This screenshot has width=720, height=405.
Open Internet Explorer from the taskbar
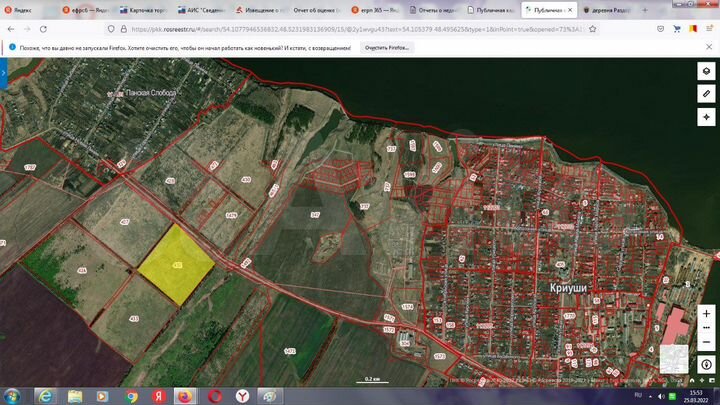pyautogui.click(x=44, y=395)
